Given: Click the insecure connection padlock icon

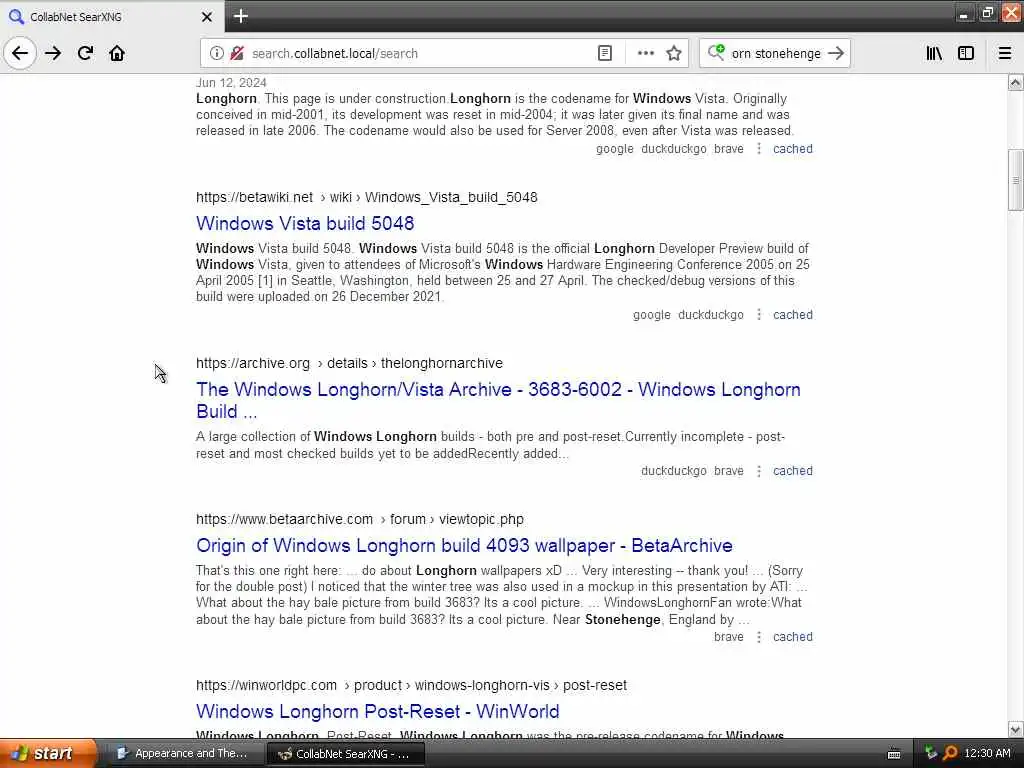Looking at the screenshot, I should tap(237, 53).
